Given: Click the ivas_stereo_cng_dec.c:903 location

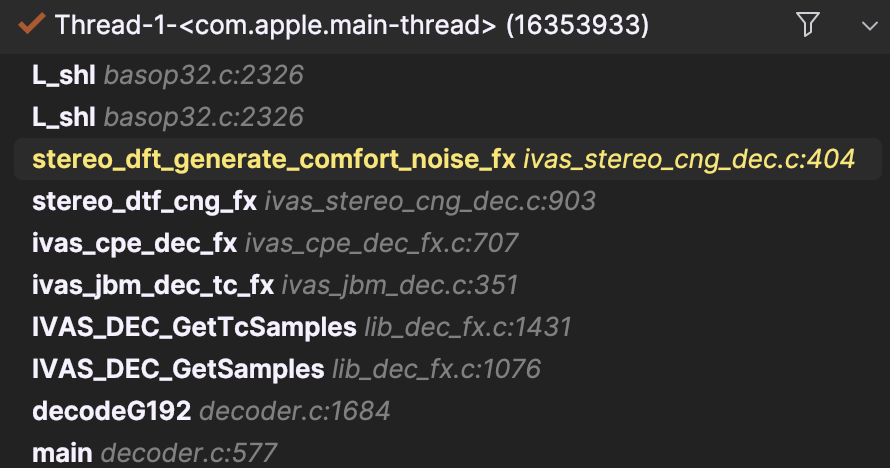Looking at the screenshot, I should click(x=430, y=201).
